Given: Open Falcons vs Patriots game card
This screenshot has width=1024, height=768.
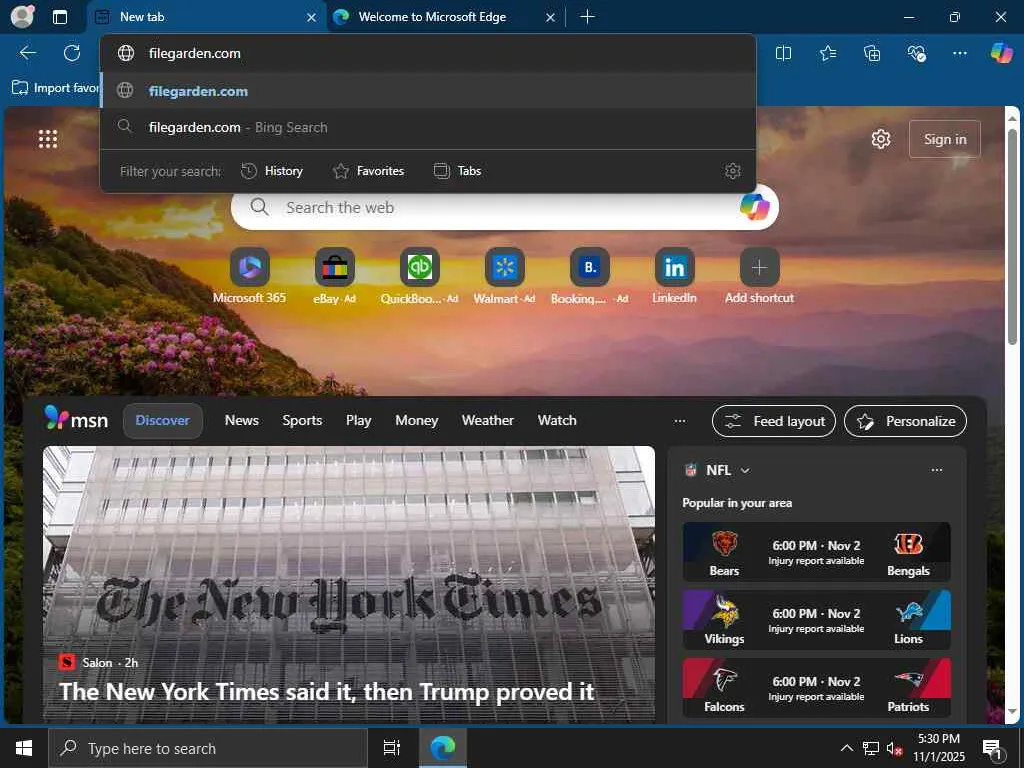Looking at the screenshot, I should pyautogui.click(x=816, y=688).
